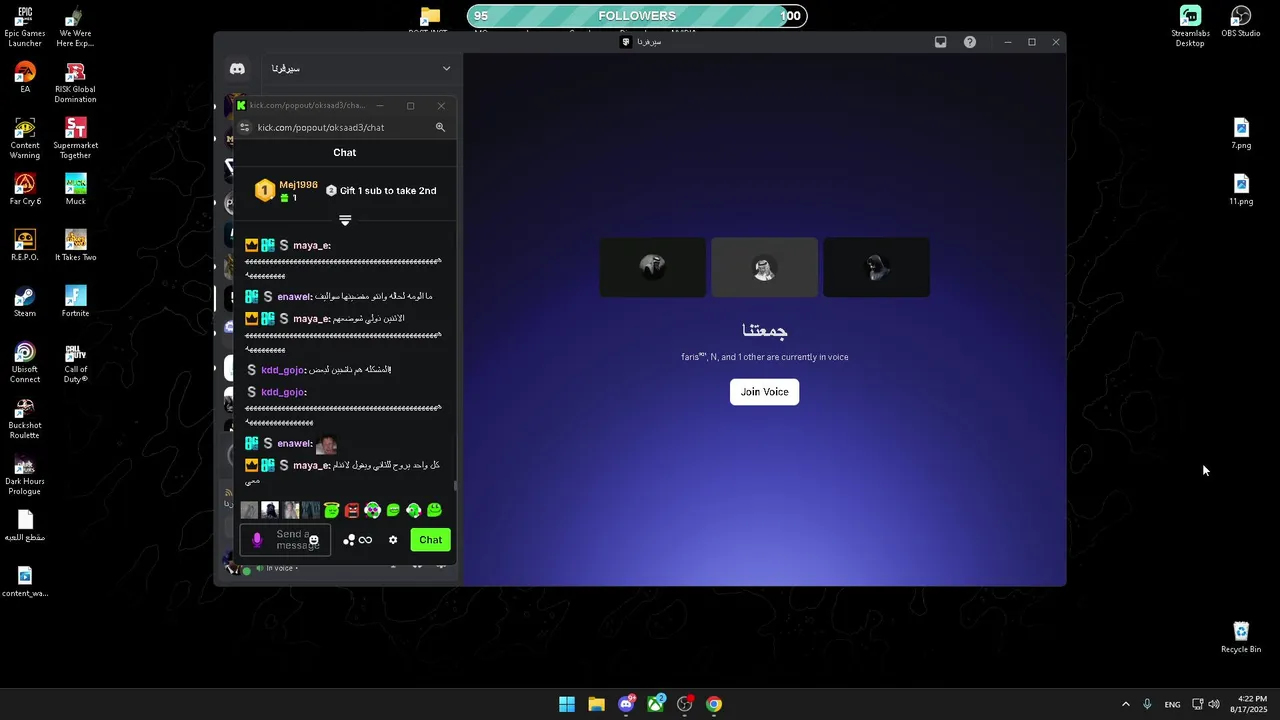Open the volume tray icon

tap(1214, 704)
